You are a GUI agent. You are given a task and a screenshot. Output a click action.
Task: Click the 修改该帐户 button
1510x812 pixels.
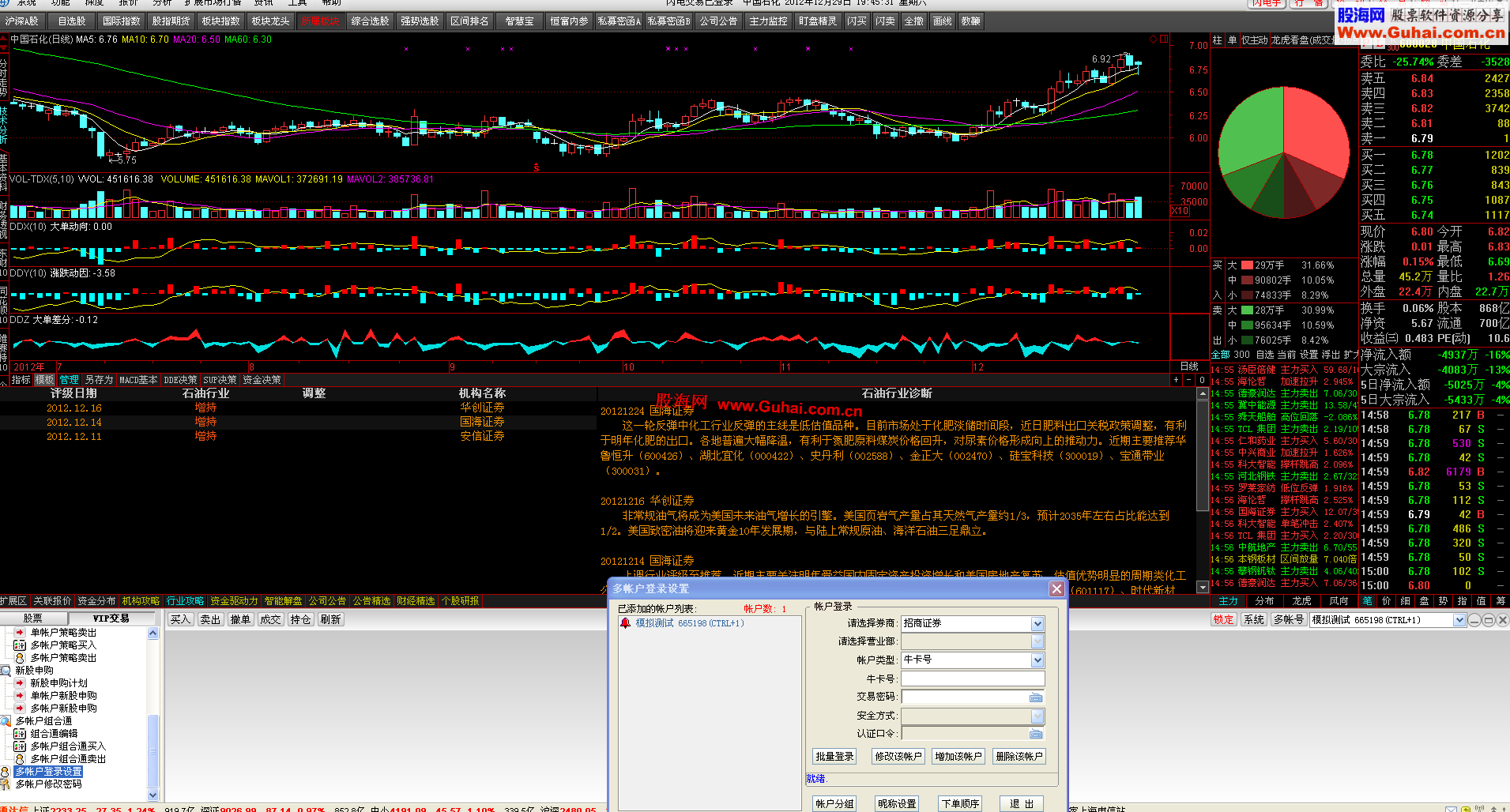[898, 757]
